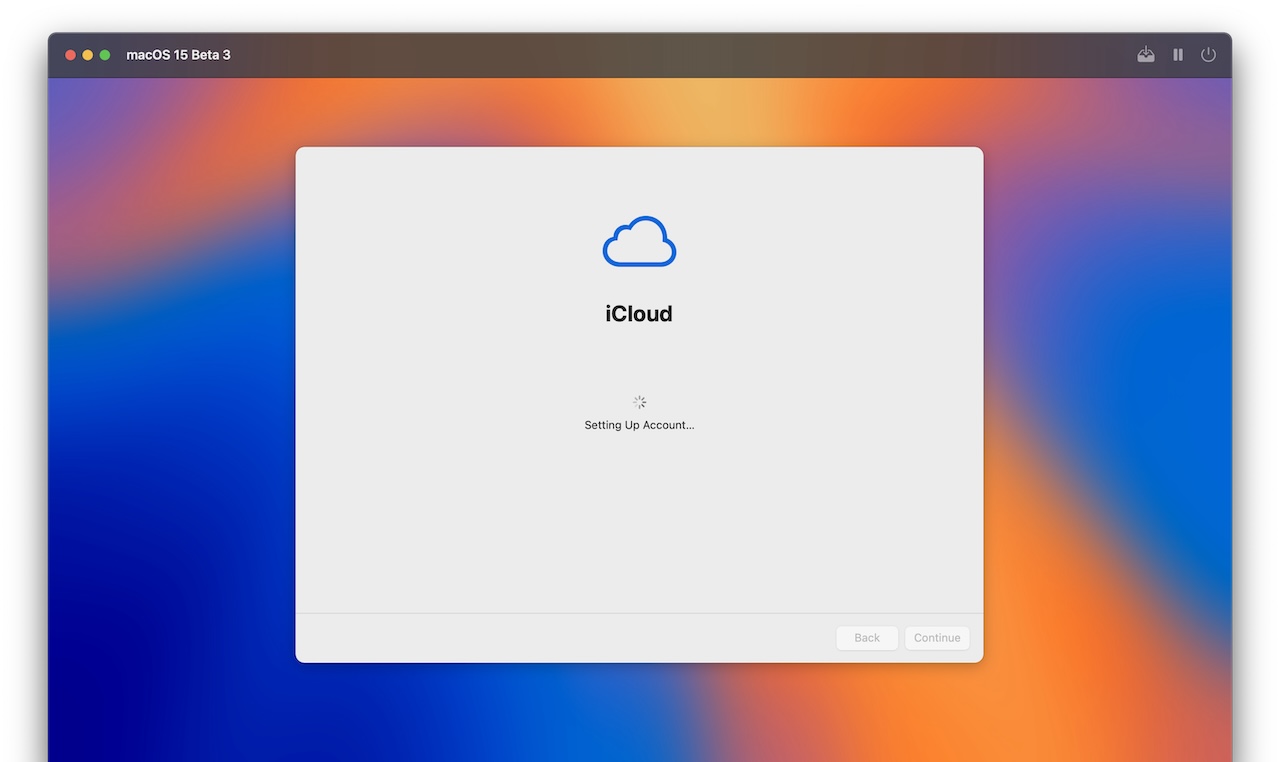Click the loading spinner above Setting Up Account
The image size is (1280, 762).
(x=639, y=402)
